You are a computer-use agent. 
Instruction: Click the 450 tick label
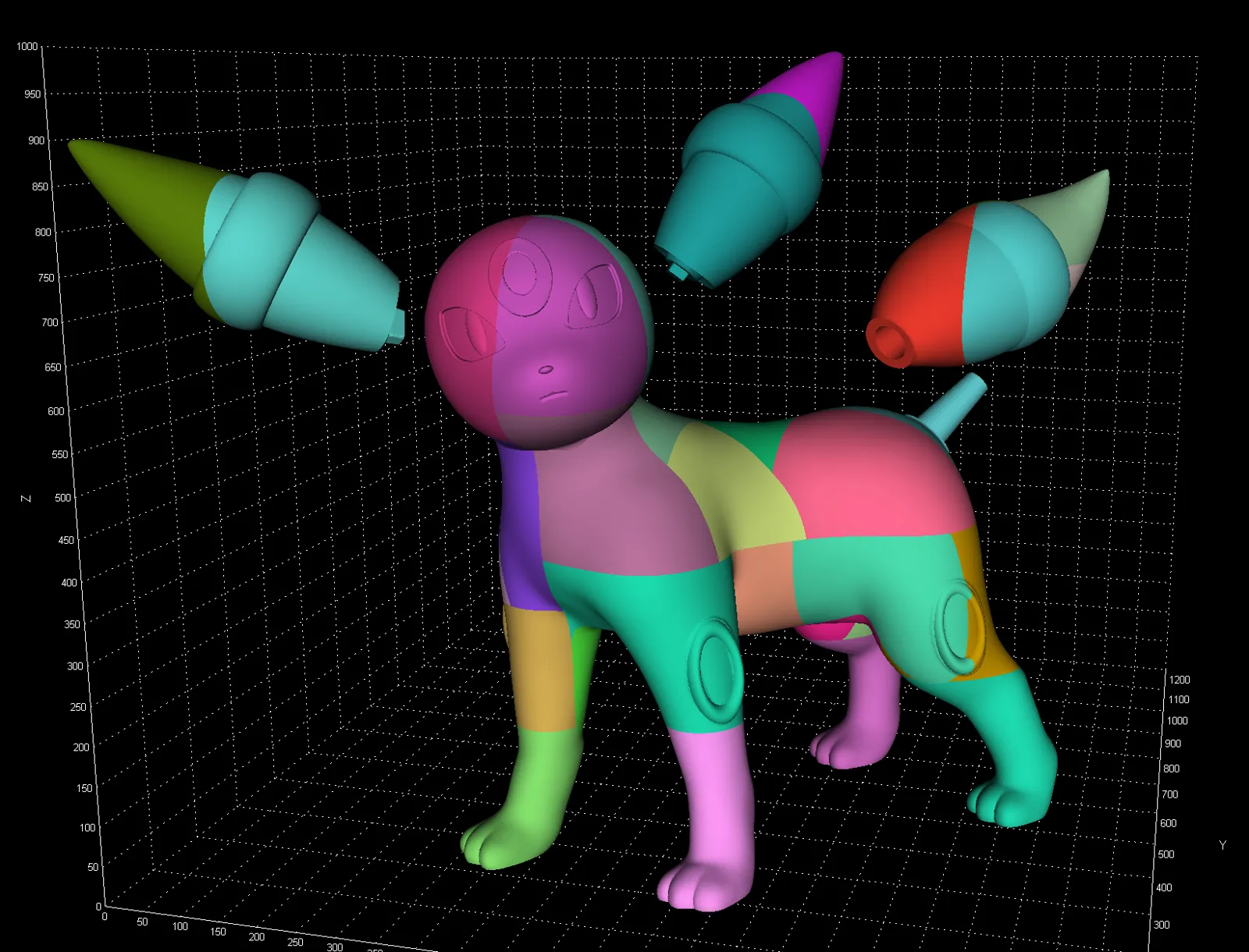coord(66,540)
